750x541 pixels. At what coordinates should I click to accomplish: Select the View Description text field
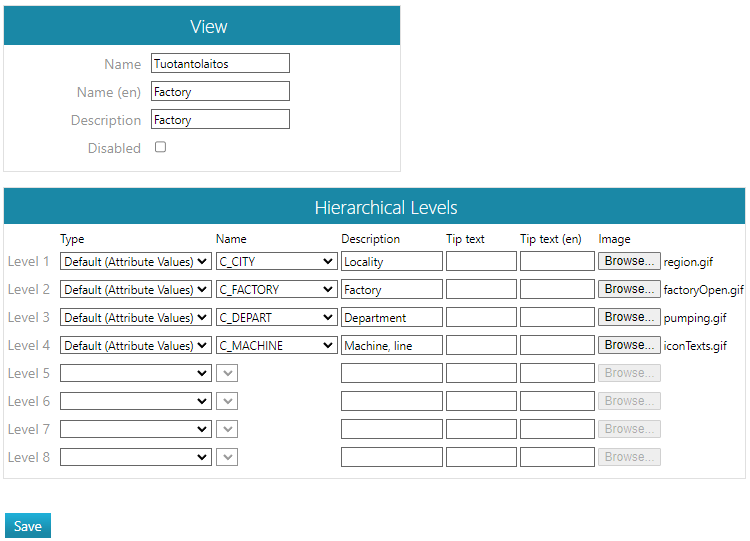[220, 119]
